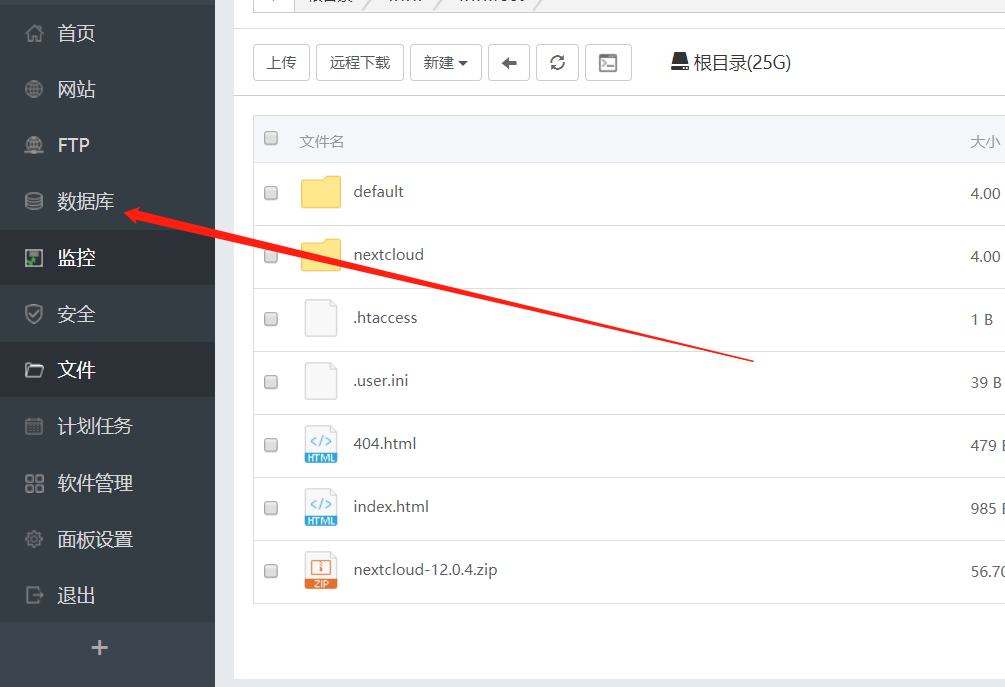Screen dimensions: 1005x687
Task: Open the terminal icon in toolbar
Action: (608, 63)
